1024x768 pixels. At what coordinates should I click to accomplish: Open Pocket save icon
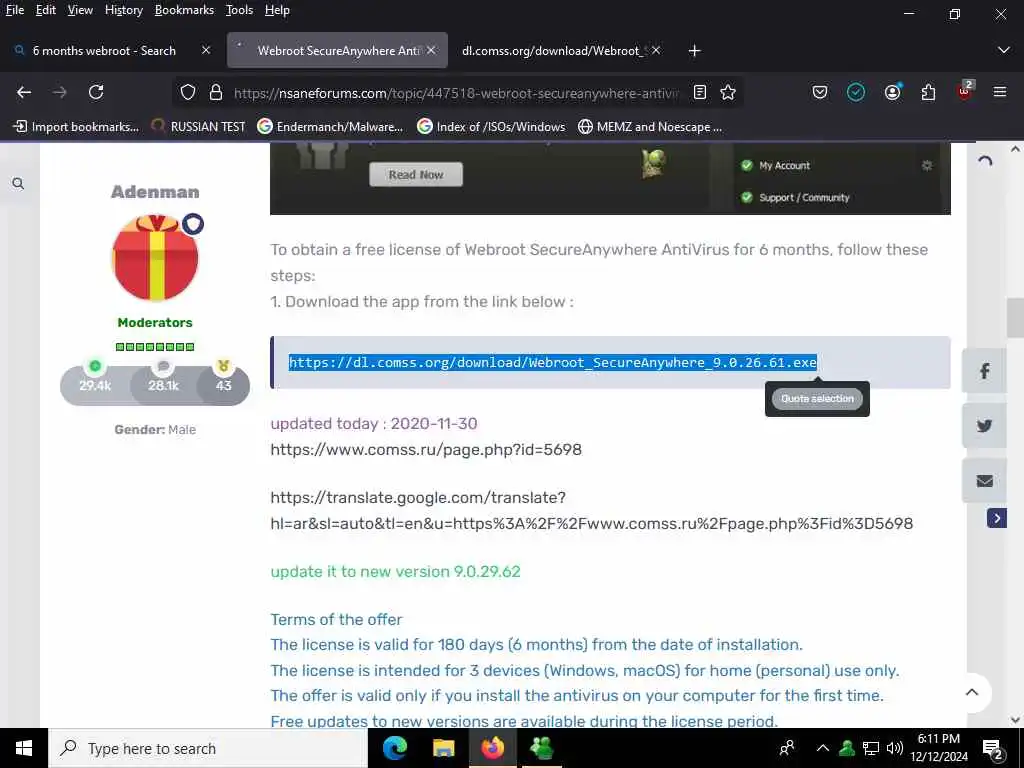tap(820, 93)
